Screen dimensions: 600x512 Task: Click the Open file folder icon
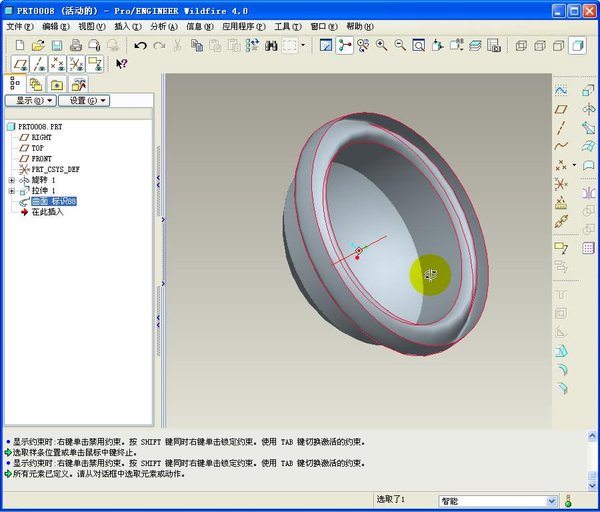coord(38,46)
